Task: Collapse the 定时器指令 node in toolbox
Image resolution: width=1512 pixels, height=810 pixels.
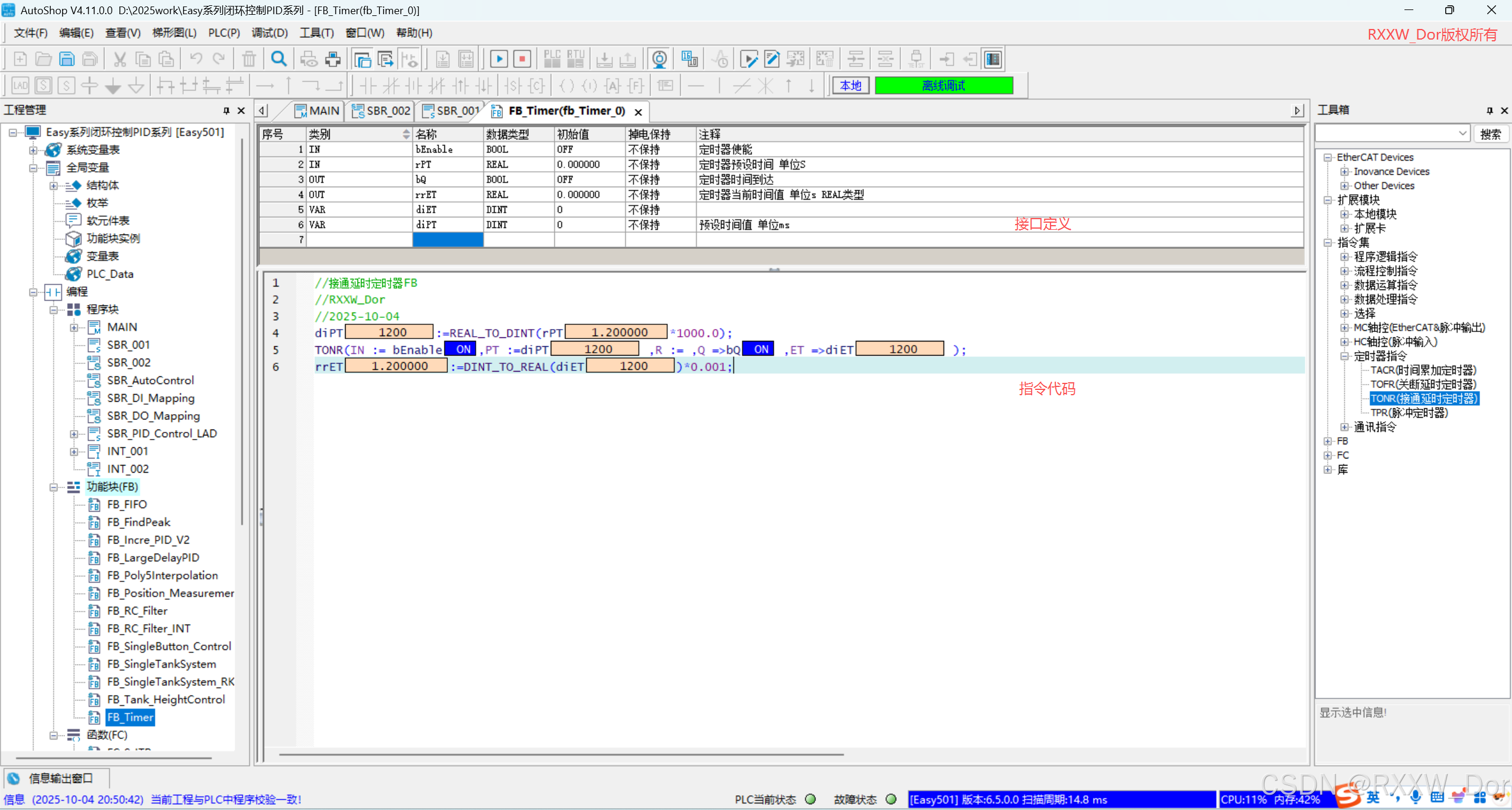Action: [1344, 356]
